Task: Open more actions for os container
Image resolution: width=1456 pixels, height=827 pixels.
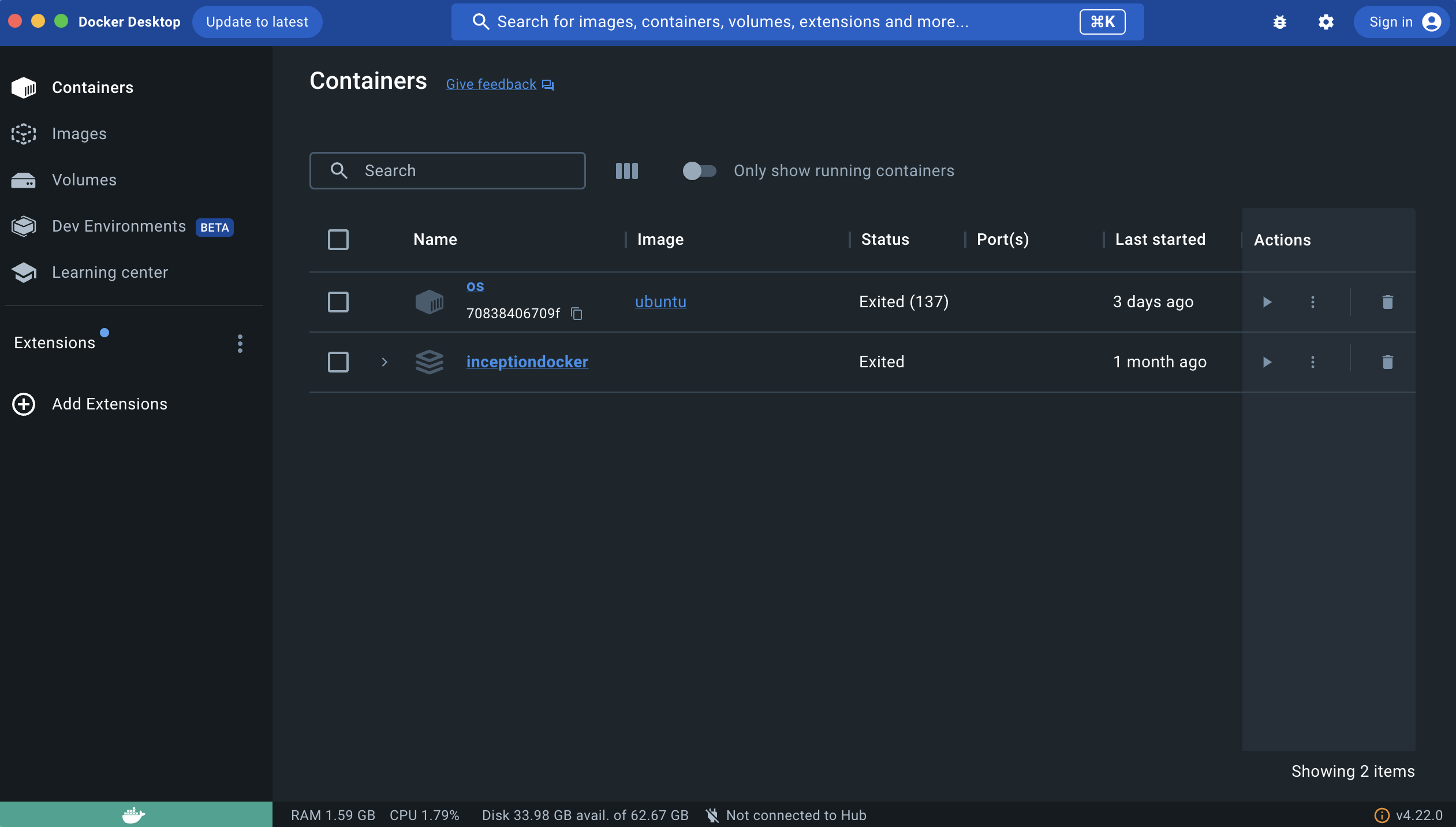Action: click(1313, 302)
